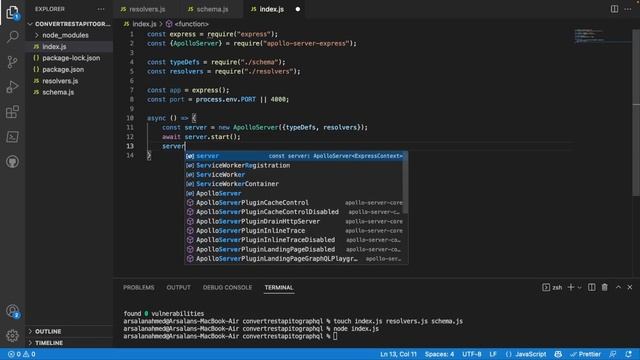Accept the 'server' autocomplete suggestion
Screen dimensions: 640x360
point(293,156)
